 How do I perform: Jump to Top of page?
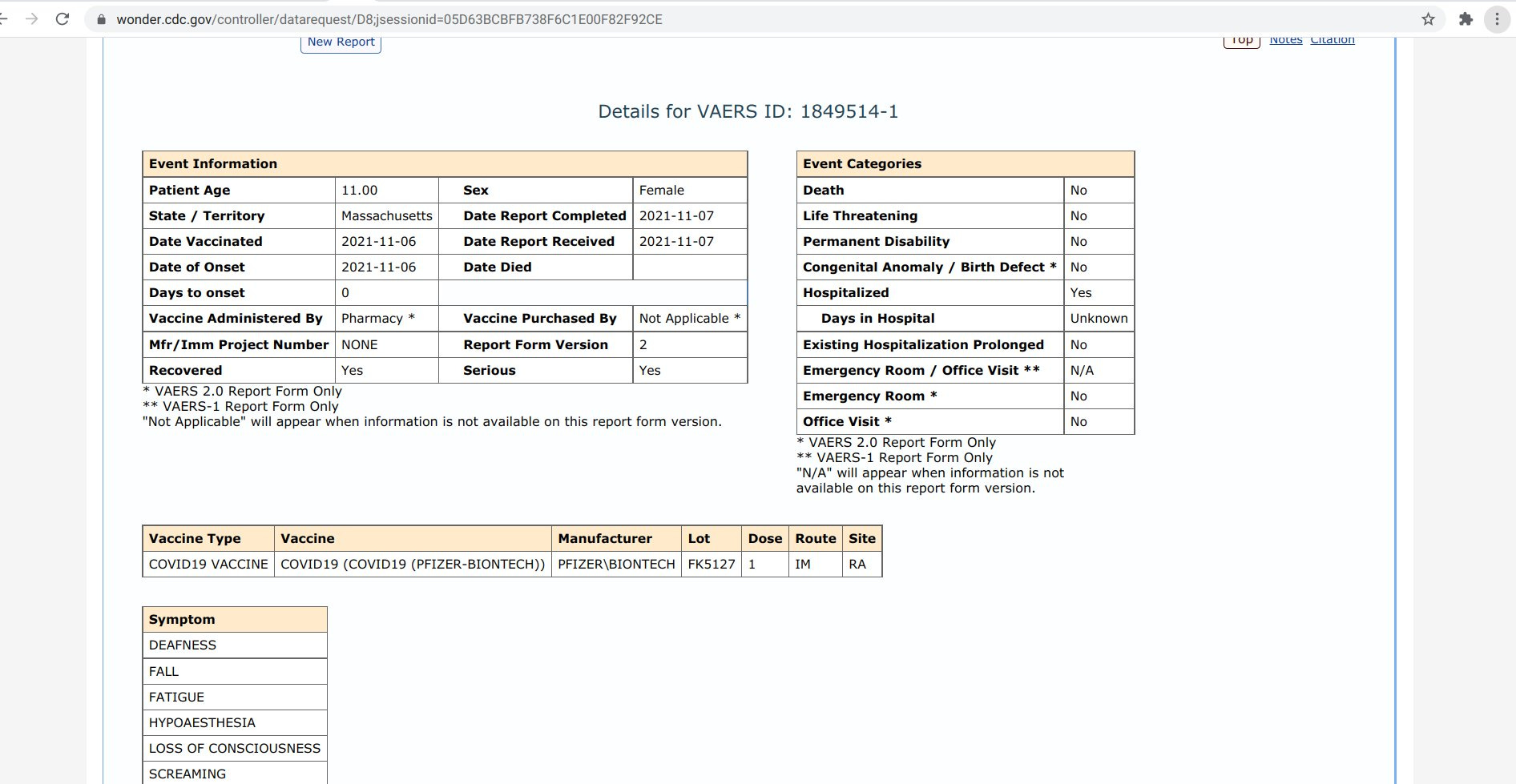click(x=1241, y=40)
